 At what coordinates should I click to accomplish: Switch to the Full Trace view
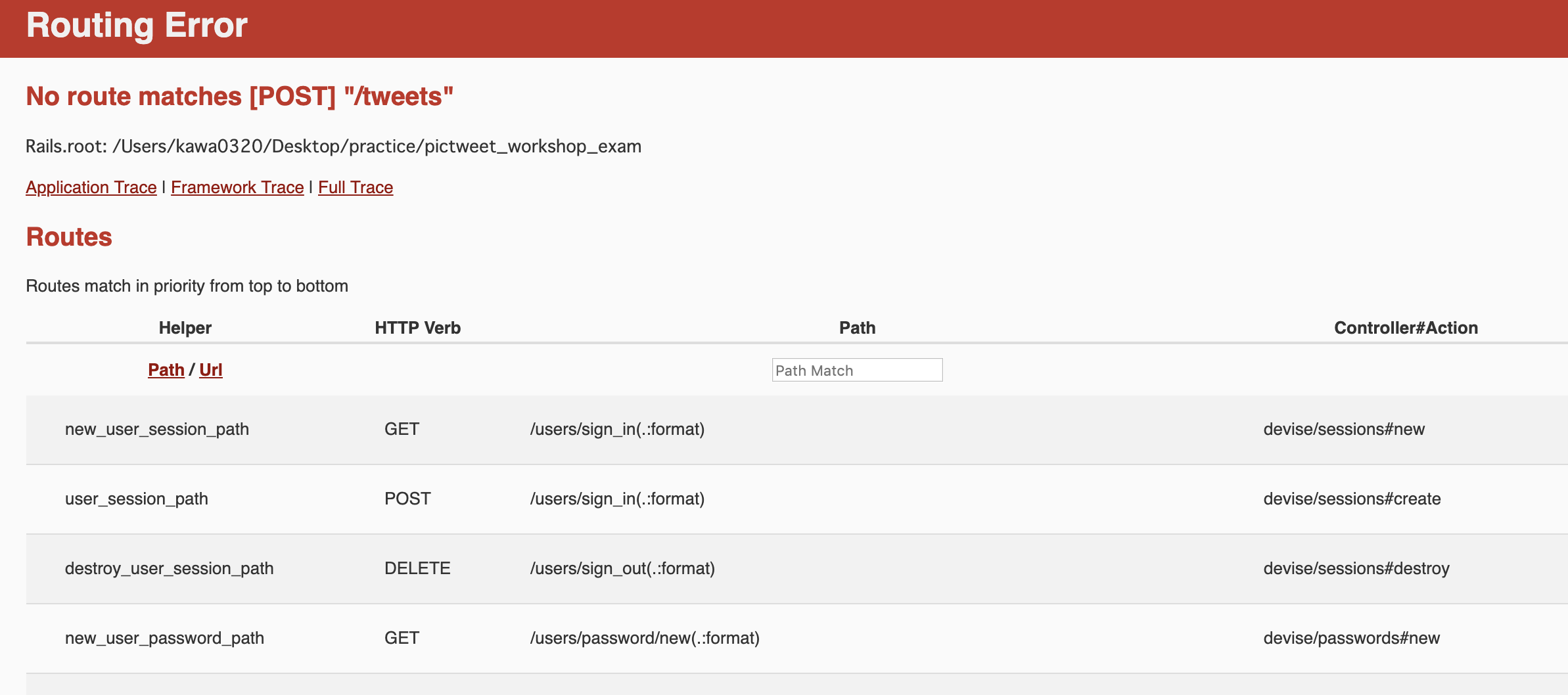coord(356,187)
